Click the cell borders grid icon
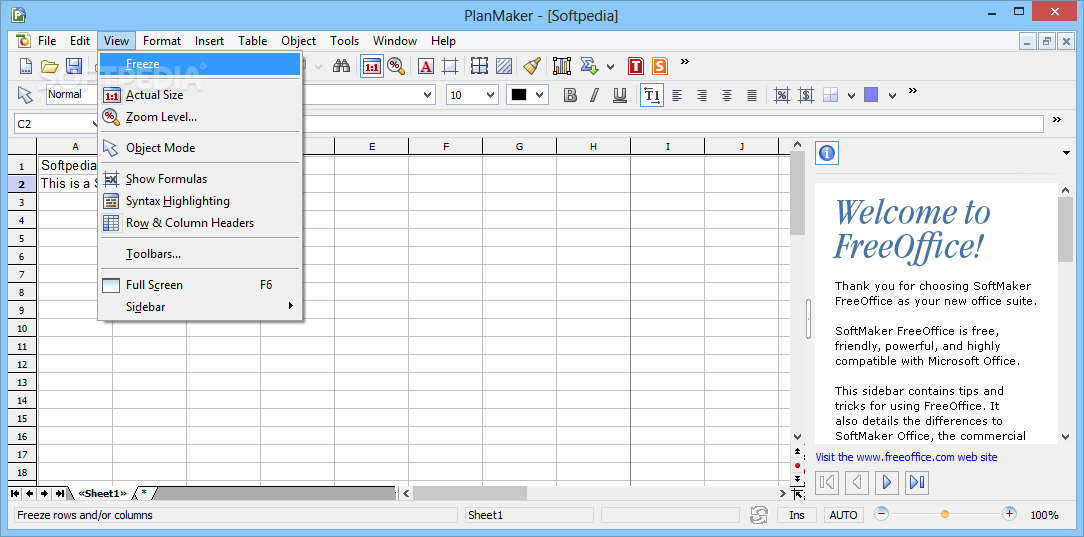 pyautogui.click(x=479, y=66)
